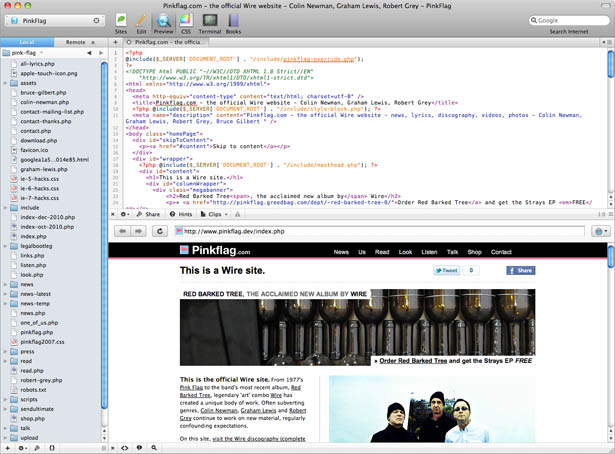Screen dimensions: 615x454
Task: Open the Sites view in the toolbar
Action: point(120,22)
